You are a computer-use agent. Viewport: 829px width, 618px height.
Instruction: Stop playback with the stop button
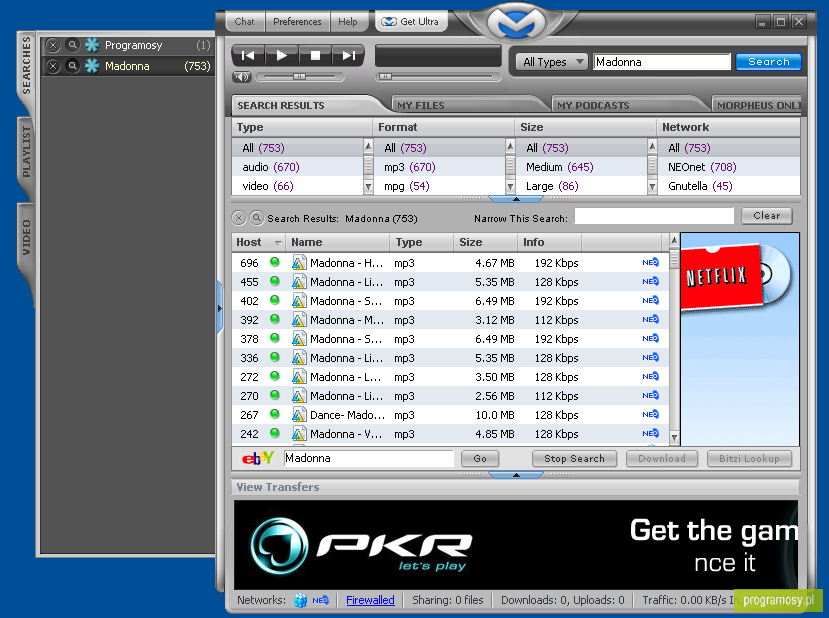coord(315,56)
